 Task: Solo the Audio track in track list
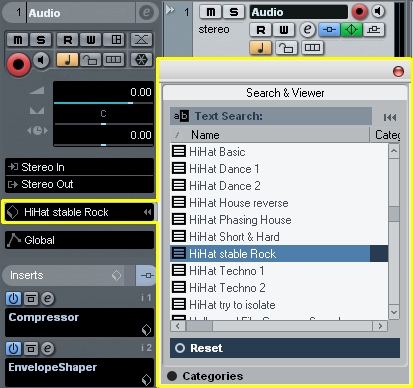(234, 12)
